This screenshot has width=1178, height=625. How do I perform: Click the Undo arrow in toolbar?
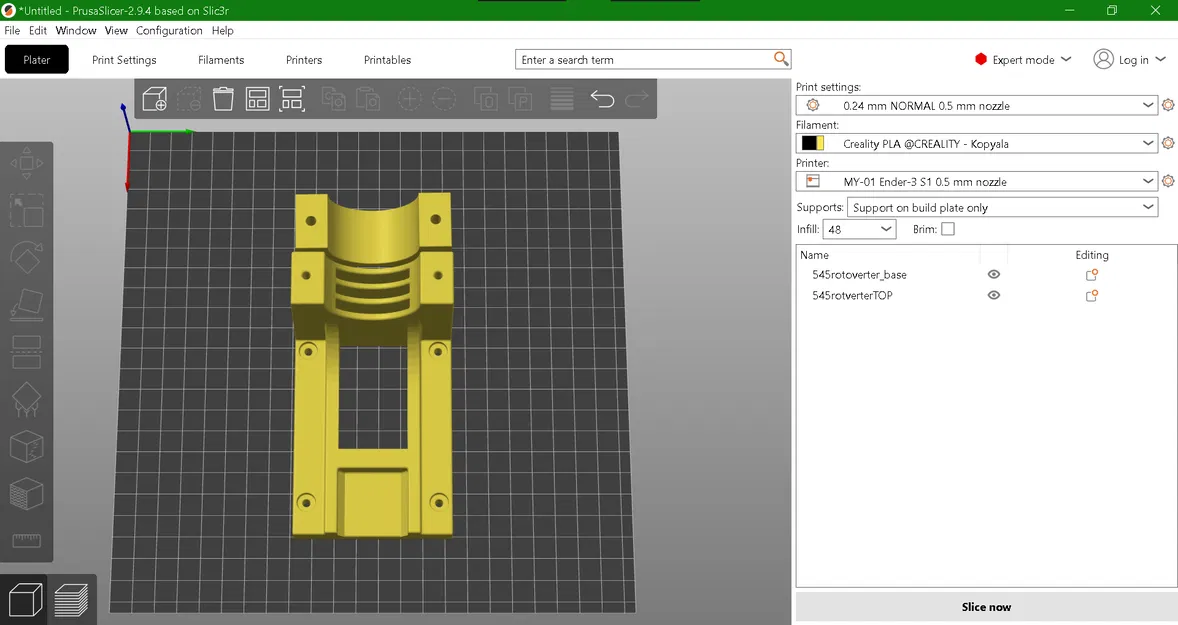[602, 99]
